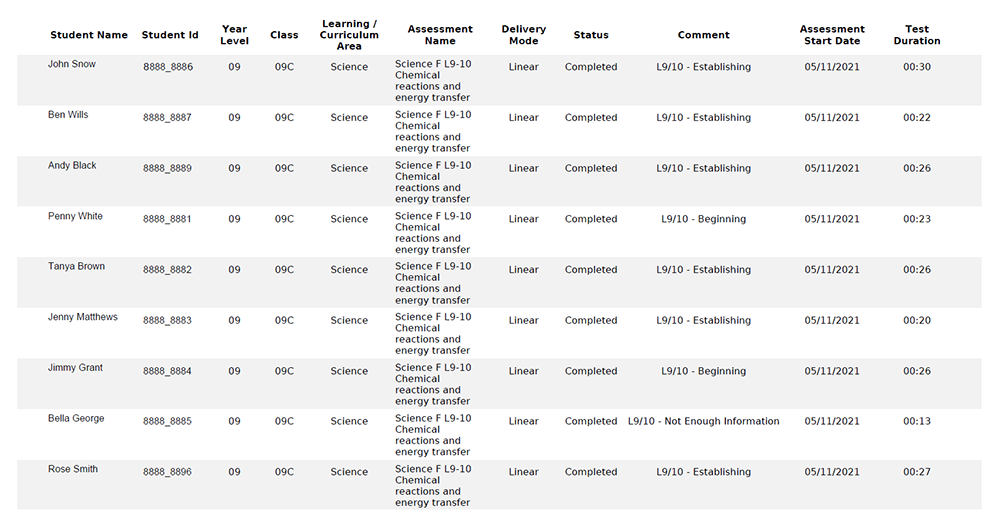The width and height of the screenshot is (1000, 530).
Task: Select the Class column header
Action: tap(284, 35)
